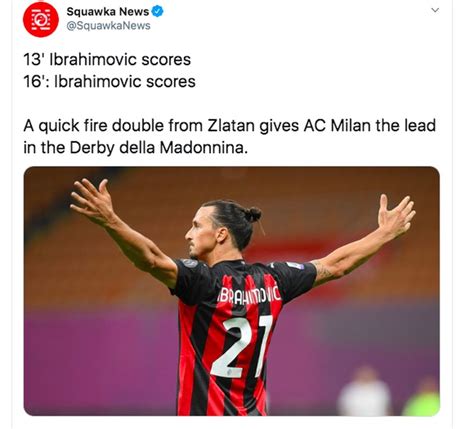Open the Ibrahimovic celebration photo
Screen dimensions: 474x429
coord(232,291)
